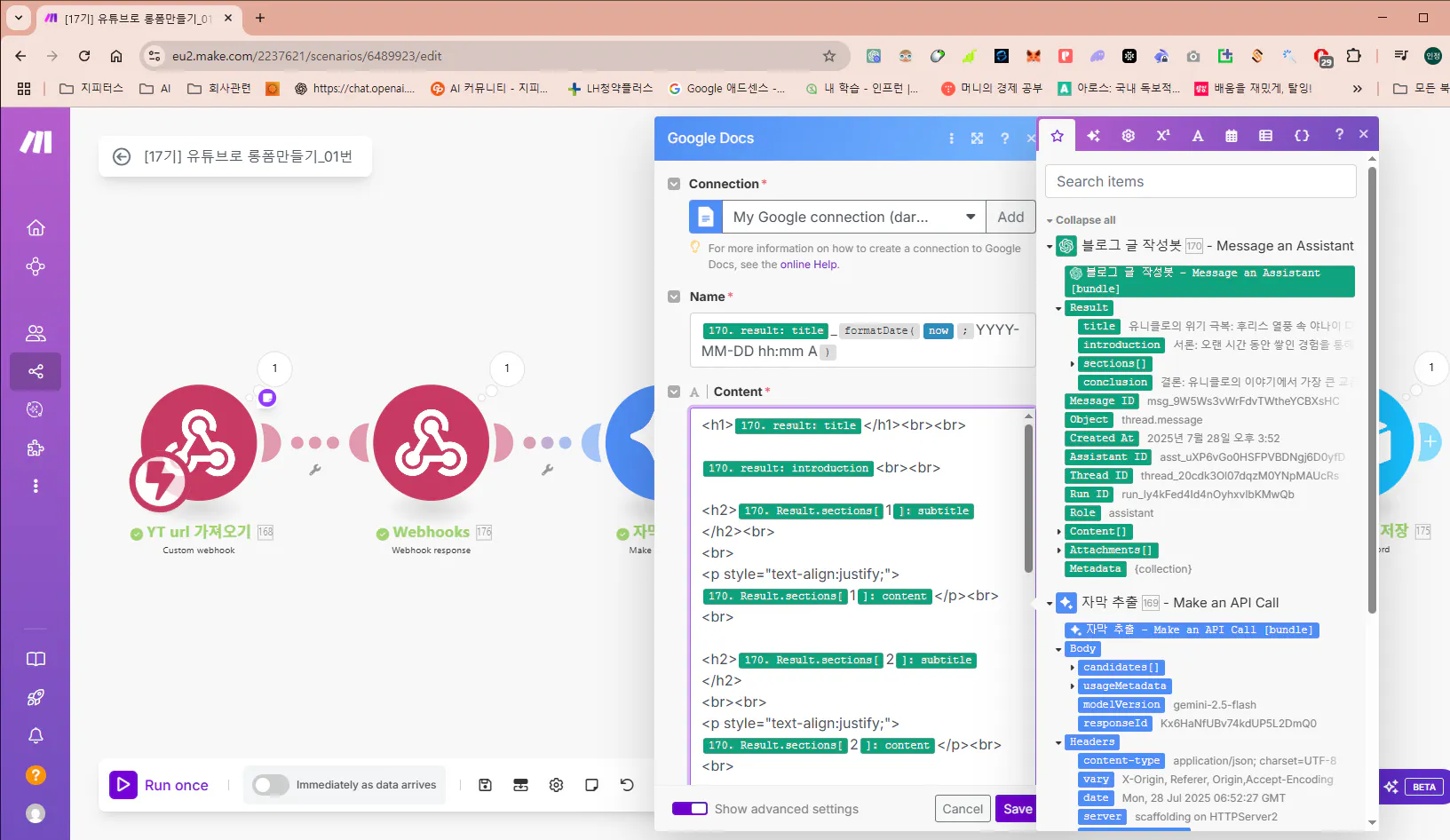Open the Google Docs module three-dot menu
1450x840 pixels.
(x=951, y=139)
